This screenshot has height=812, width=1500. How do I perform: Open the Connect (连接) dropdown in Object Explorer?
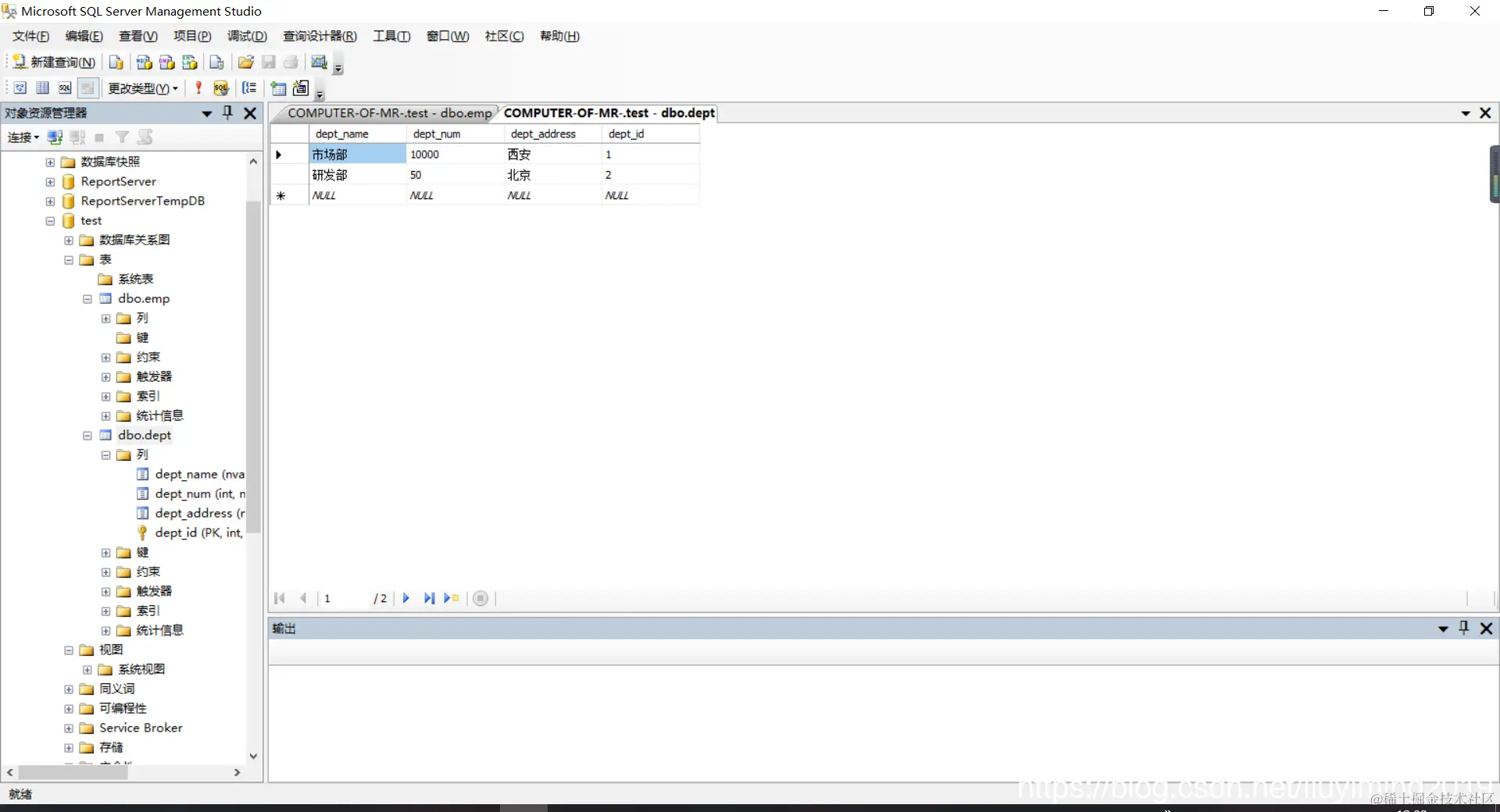(x=23, y=137)
